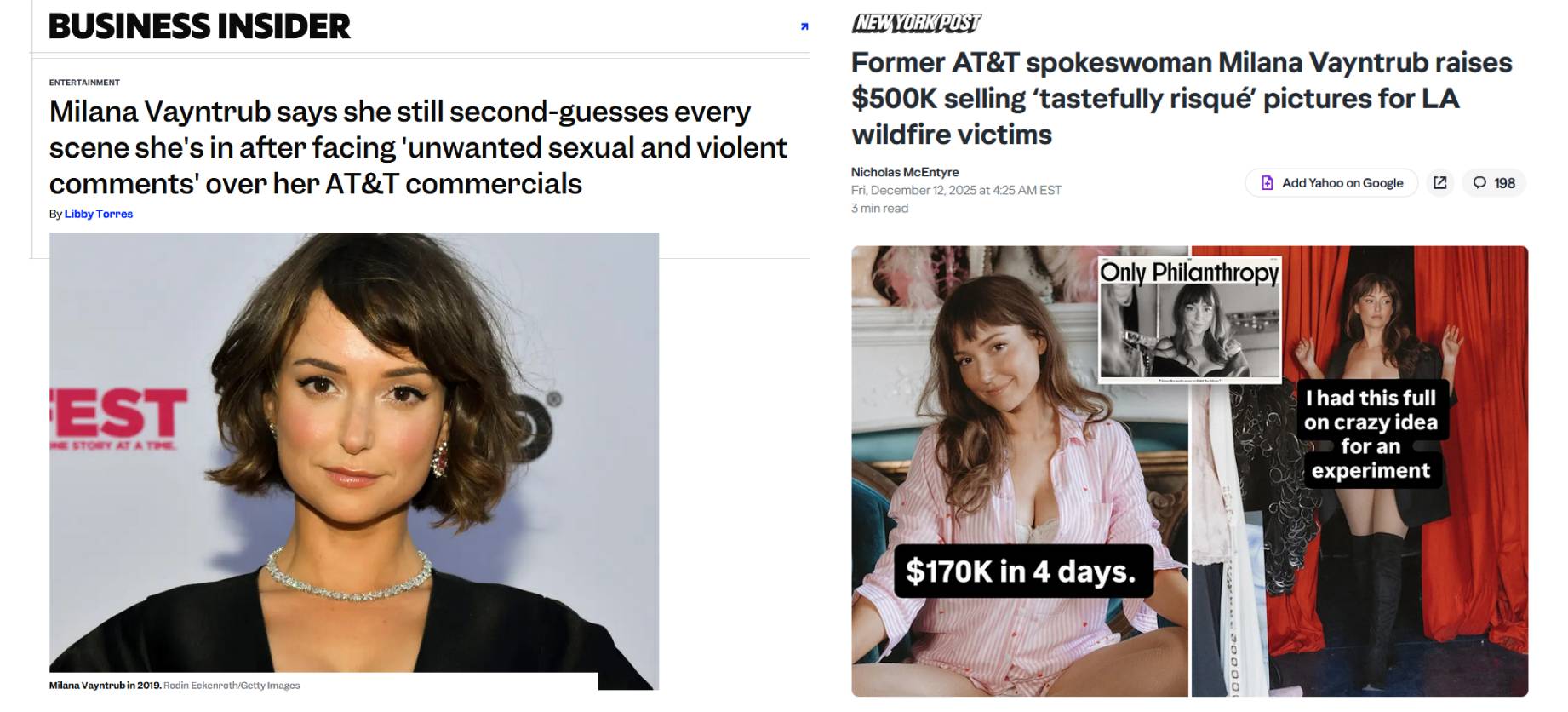This screenshot has height=712, width=1568.
Task: Click author name Nicholas McEntyre
Action: [905, 172]
